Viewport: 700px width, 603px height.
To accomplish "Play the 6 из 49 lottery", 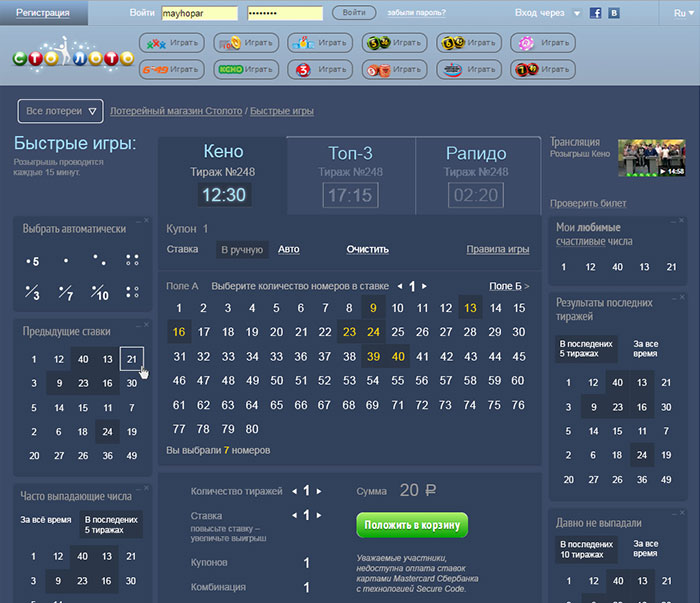I will coord(171,70).
